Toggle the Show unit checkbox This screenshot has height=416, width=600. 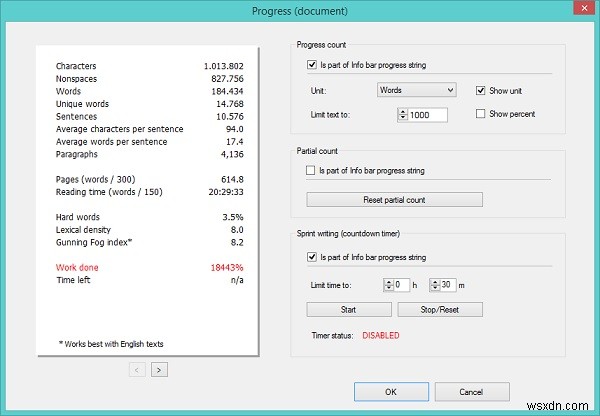pyautogui.click(x=480, y=90)
